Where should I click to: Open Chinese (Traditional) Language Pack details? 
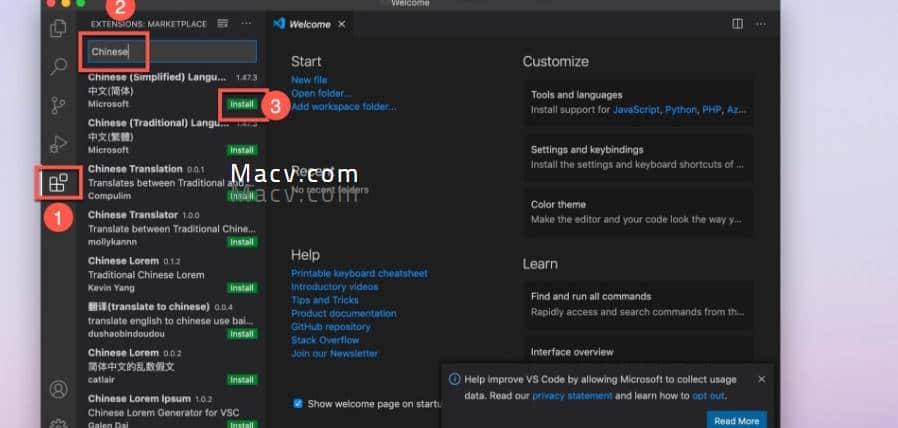(x=171, y=136)
